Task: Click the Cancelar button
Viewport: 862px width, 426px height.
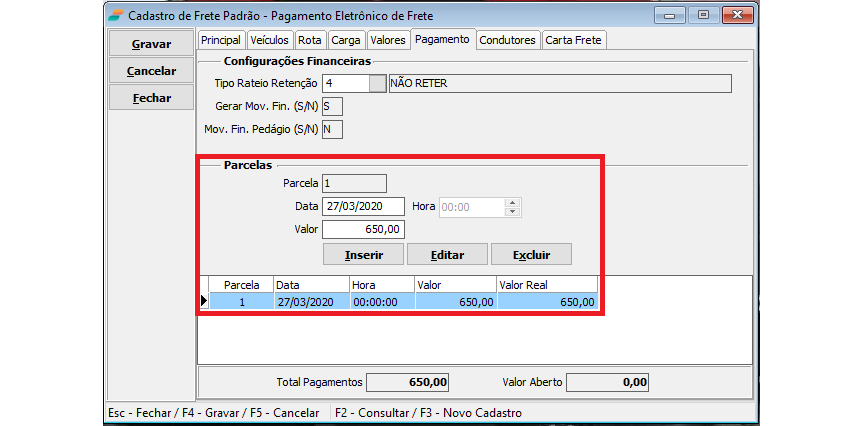Action: point(152,71)
